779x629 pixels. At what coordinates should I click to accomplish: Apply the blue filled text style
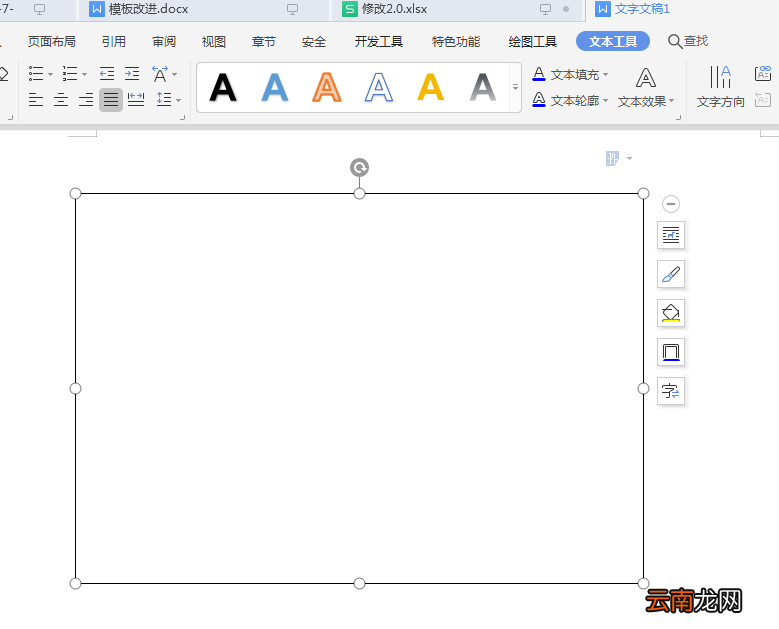275,87
